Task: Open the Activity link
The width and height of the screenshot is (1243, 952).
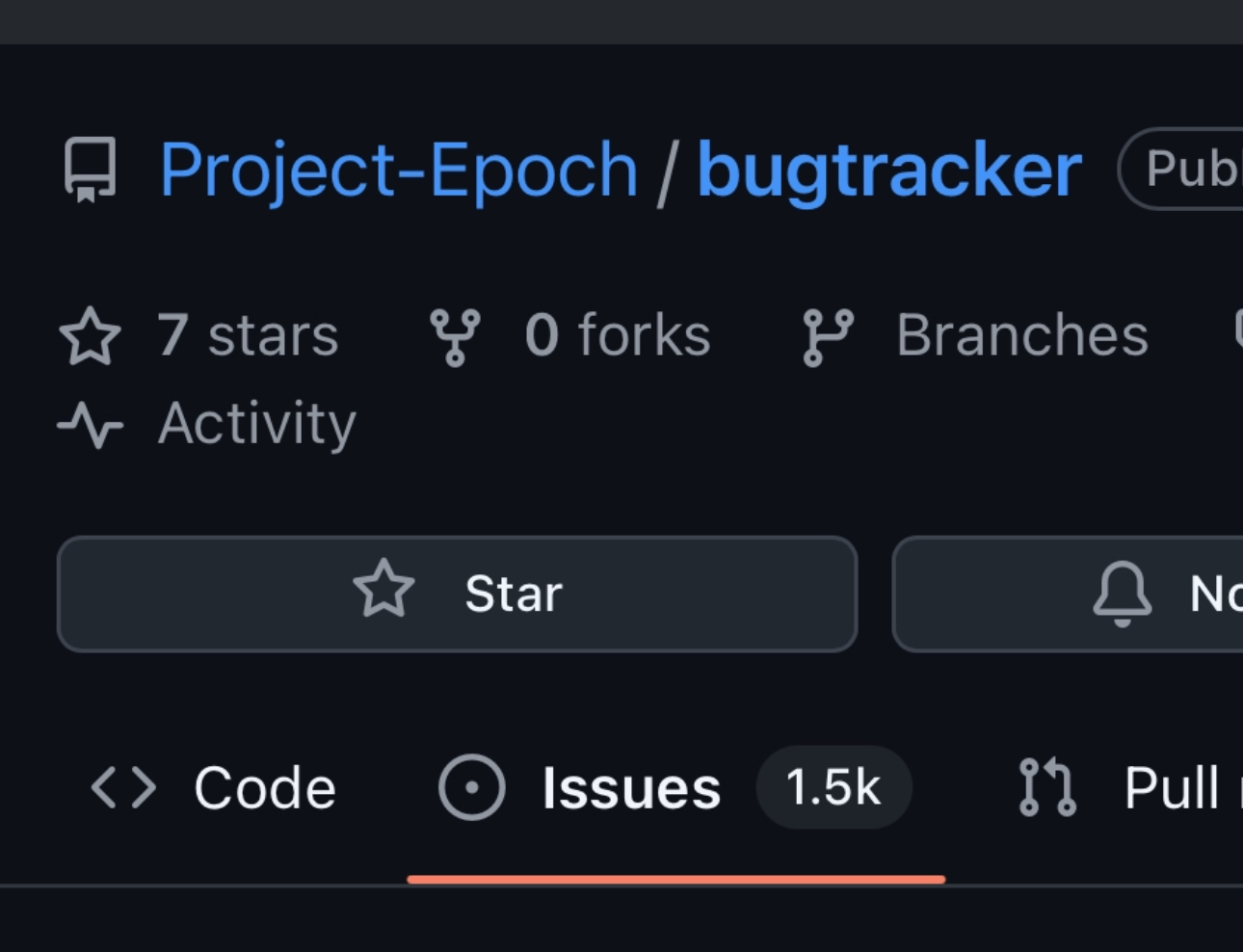Action: (x=257, y=424)
